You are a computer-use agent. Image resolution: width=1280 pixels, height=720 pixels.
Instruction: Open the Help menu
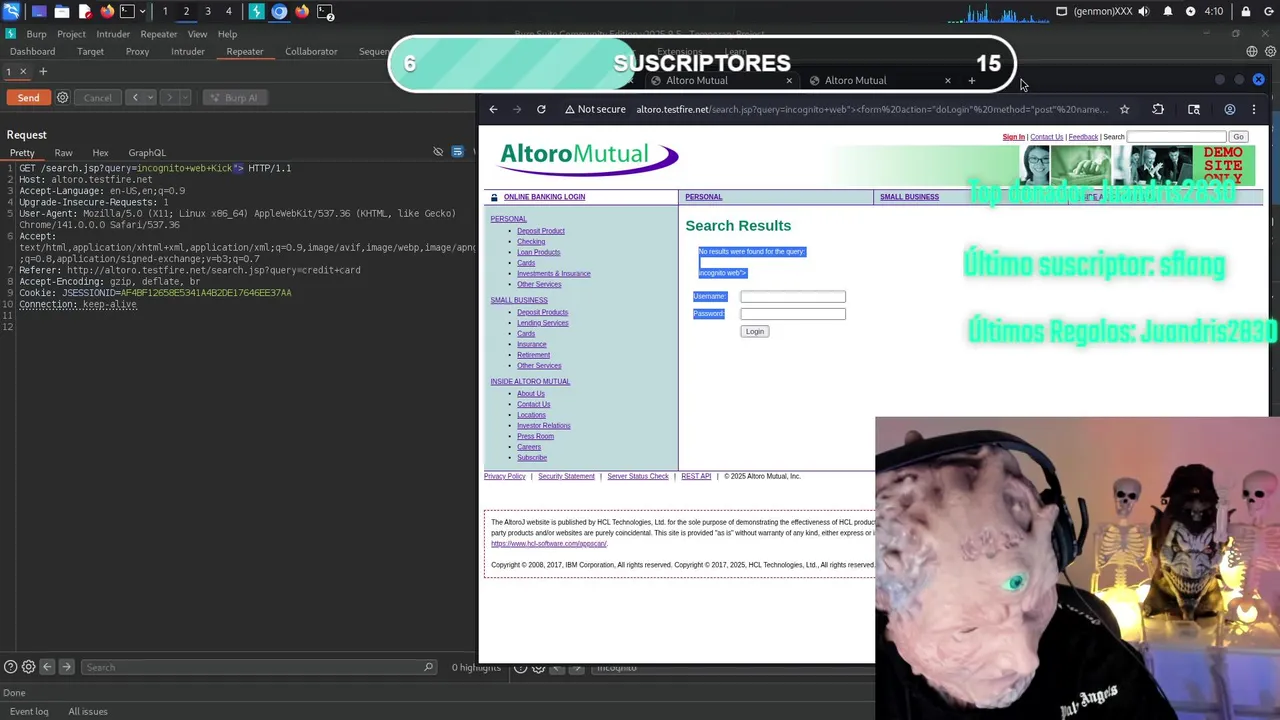pyautogui.click(x=227, y=34)
